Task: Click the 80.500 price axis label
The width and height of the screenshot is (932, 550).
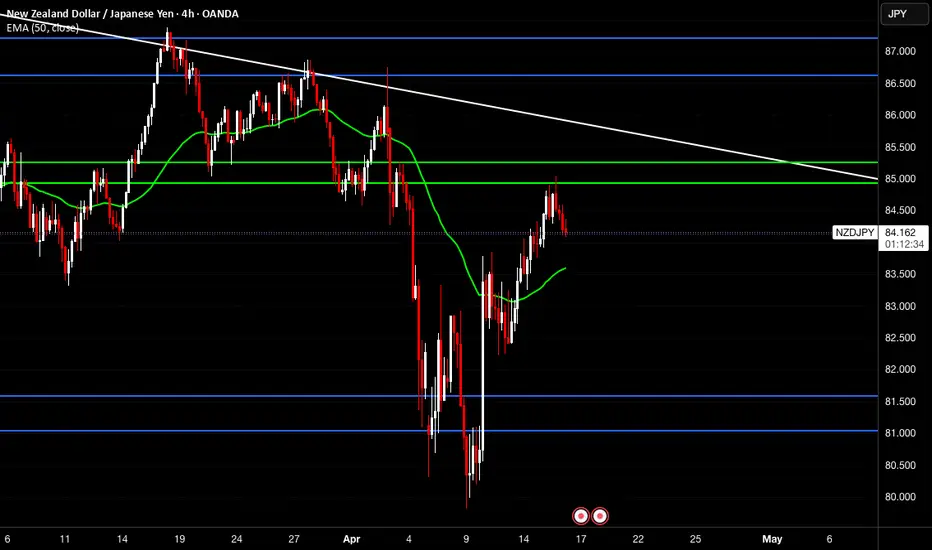Action: coord(900,465)
